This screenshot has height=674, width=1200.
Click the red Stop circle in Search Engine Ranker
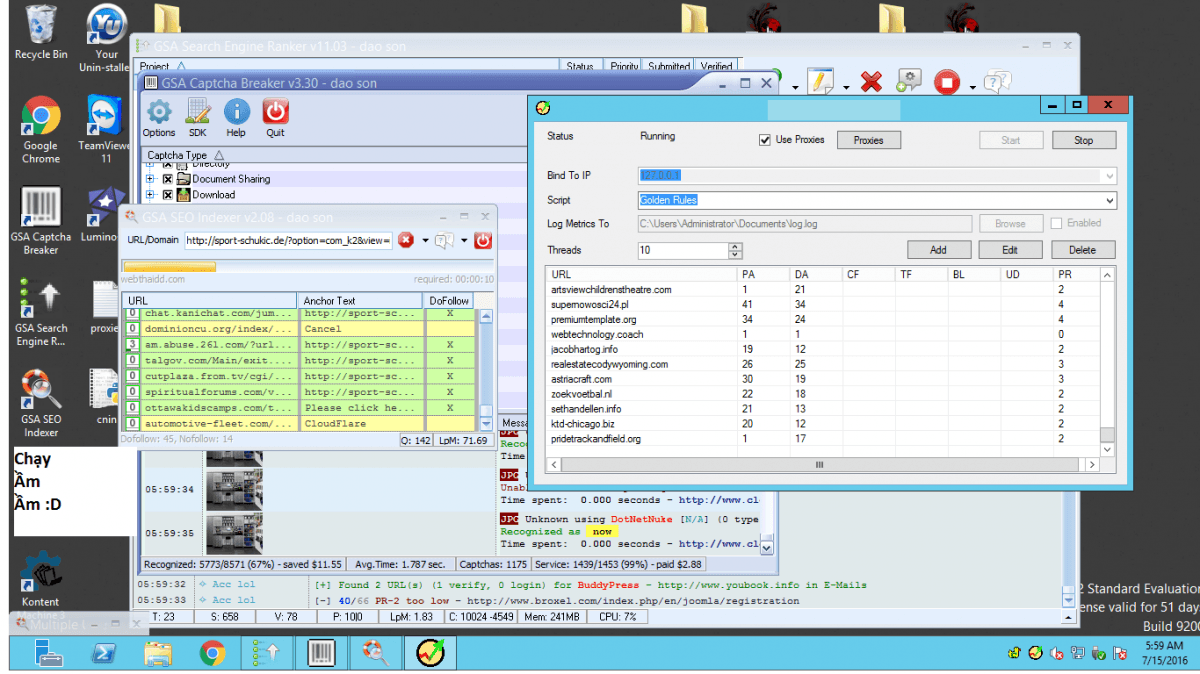pyautogui.click(x=947, y=82)
